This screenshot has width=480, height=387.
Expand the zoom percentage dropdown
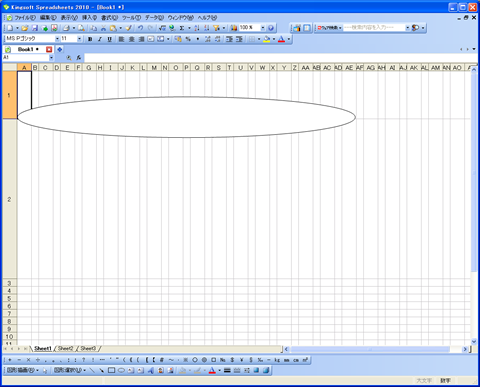click(x=263, y=28)
